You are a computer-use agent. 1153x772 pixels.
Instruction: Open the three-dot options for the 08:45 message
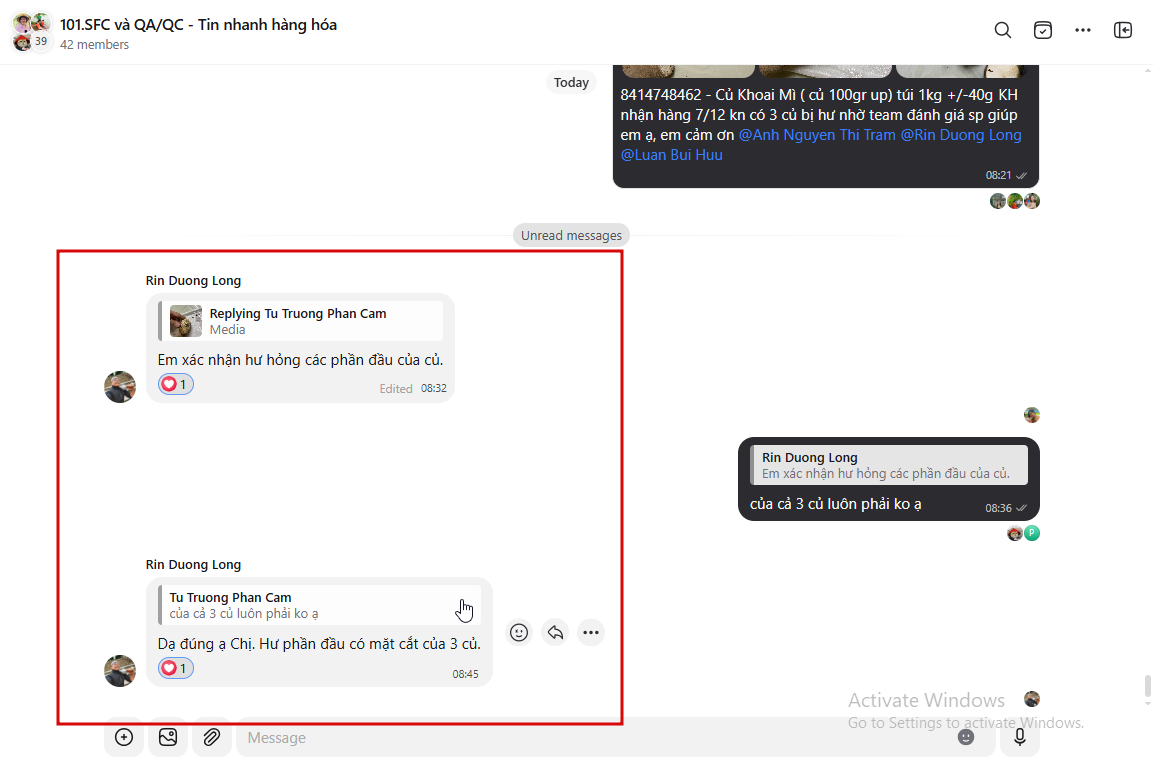590,632
